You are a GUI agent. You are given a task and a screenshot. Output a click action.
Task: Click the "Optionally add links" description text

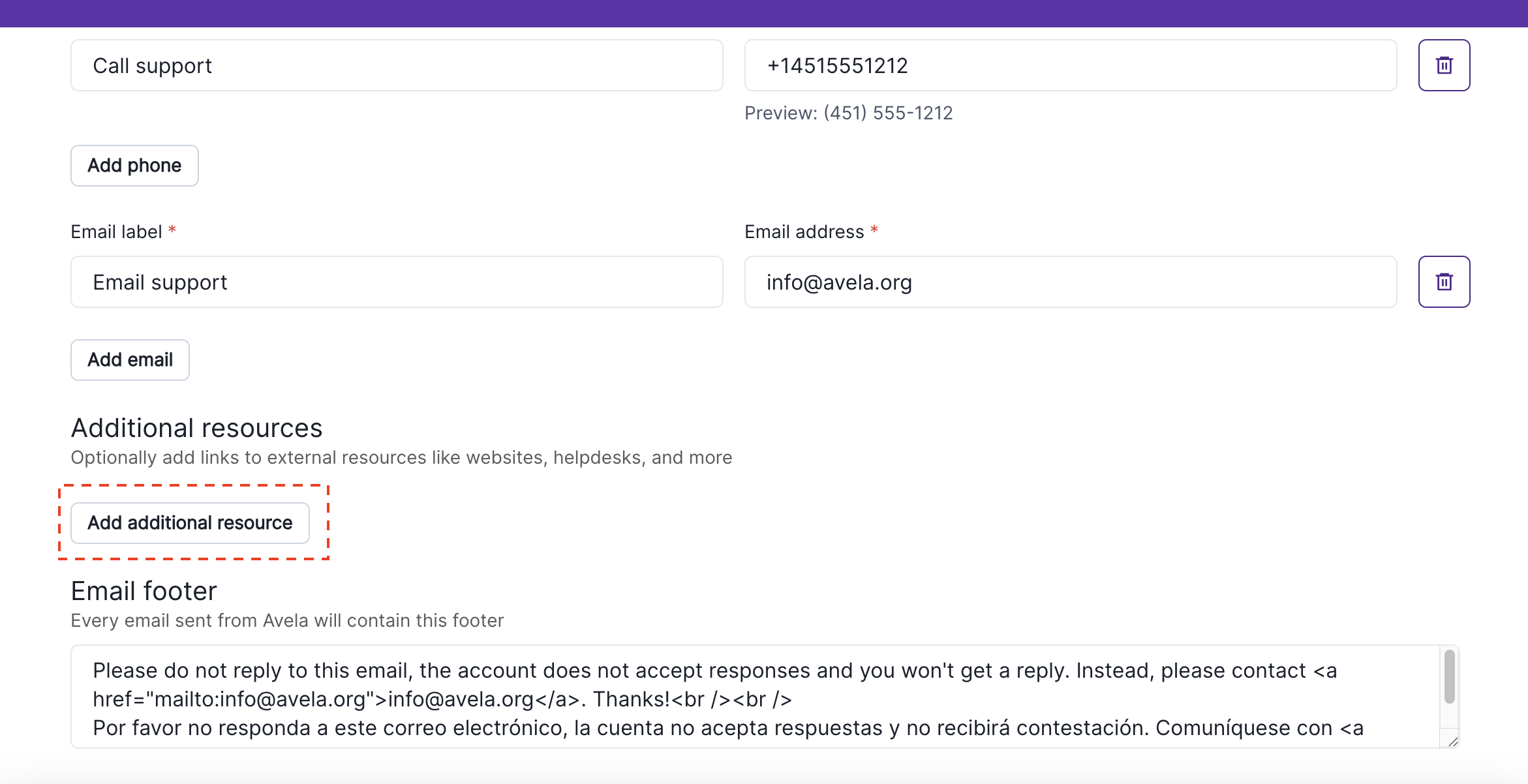tap(401, 458)
